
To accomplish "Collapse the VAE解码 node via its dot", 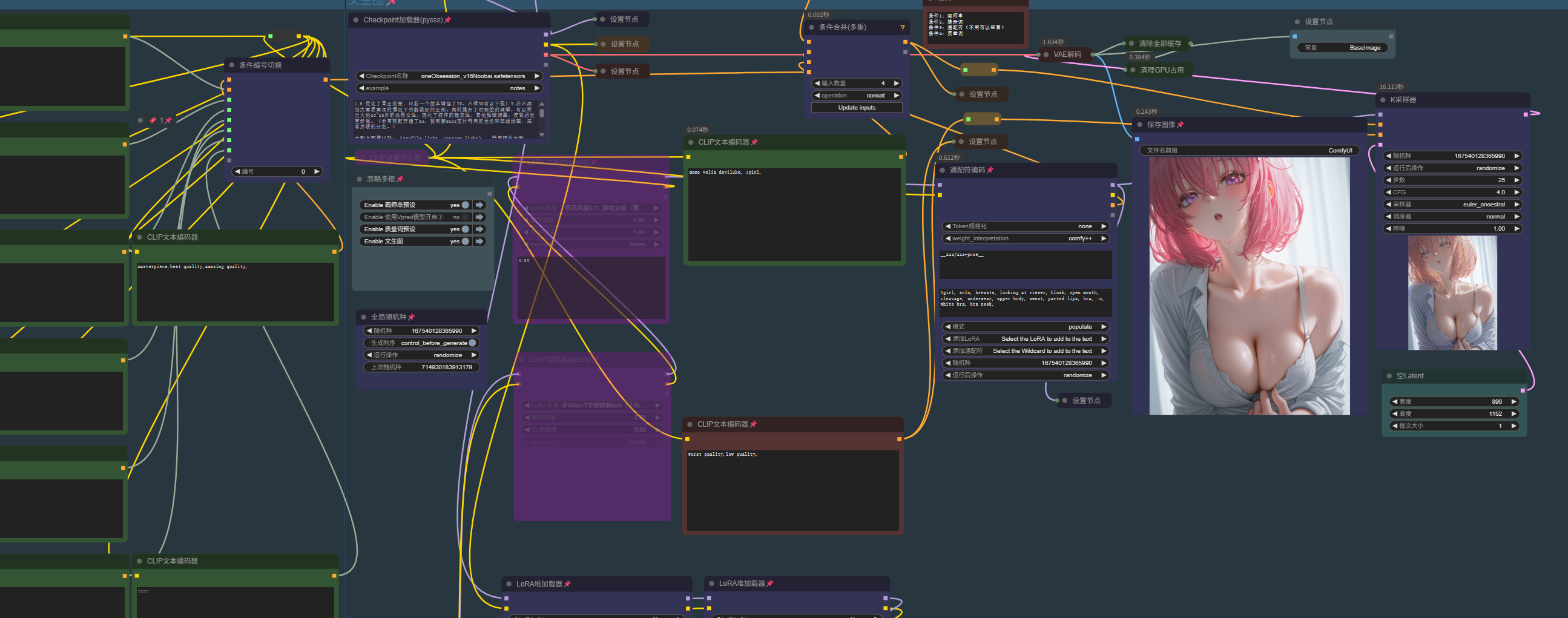I will (1046, 55).
